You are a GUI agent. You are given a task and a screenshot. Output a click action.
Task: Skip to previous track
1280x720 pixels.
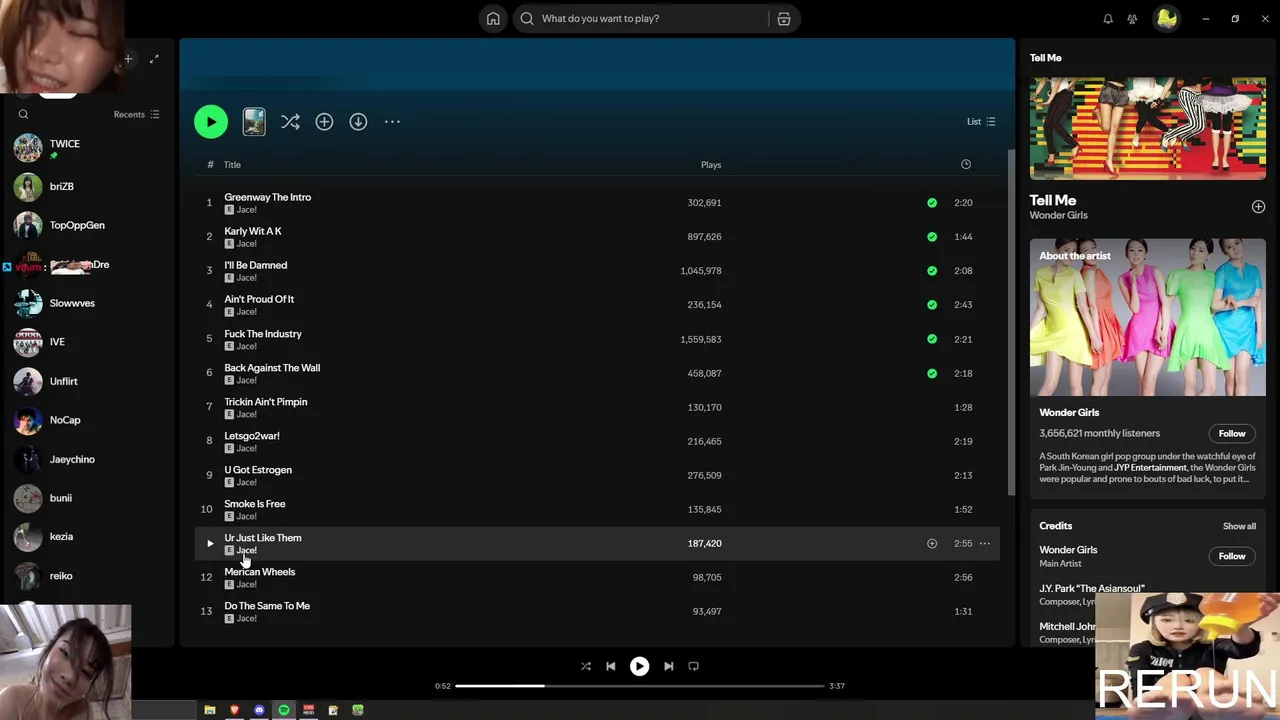pyautogui.click(x=610, y=666)
